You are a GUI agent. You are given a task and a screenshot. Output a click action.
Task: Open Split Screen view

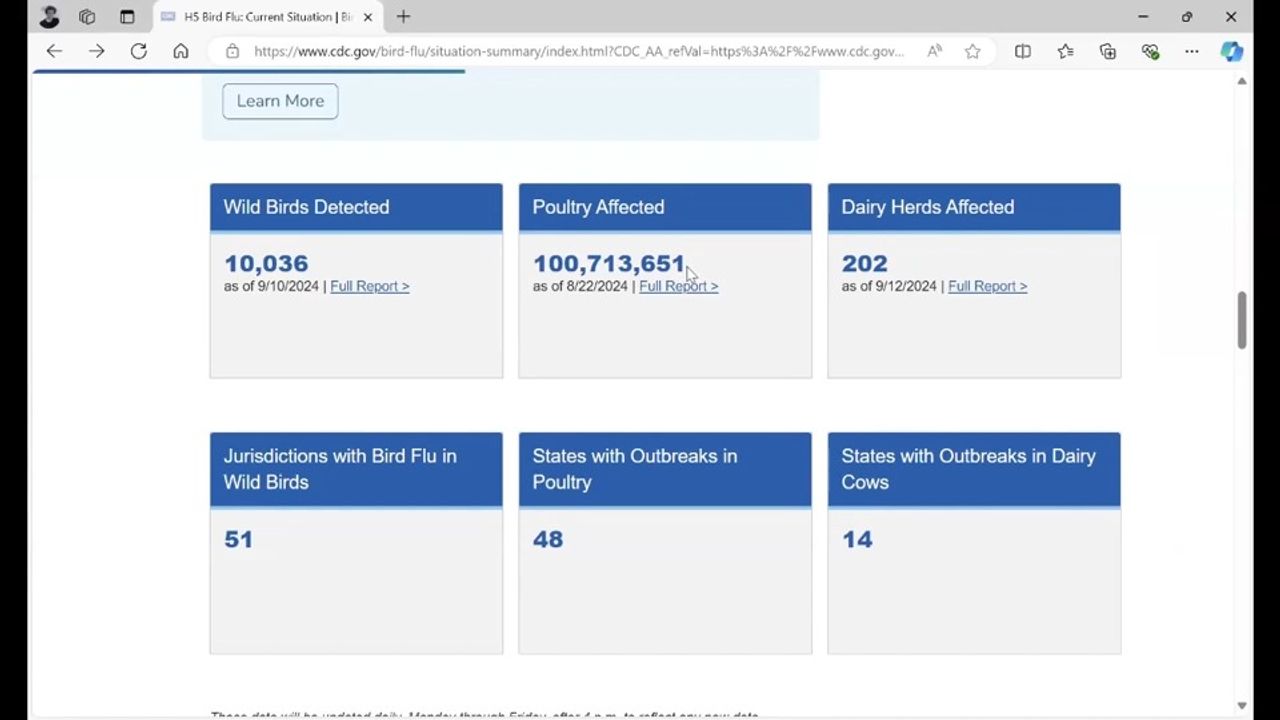1022,51
